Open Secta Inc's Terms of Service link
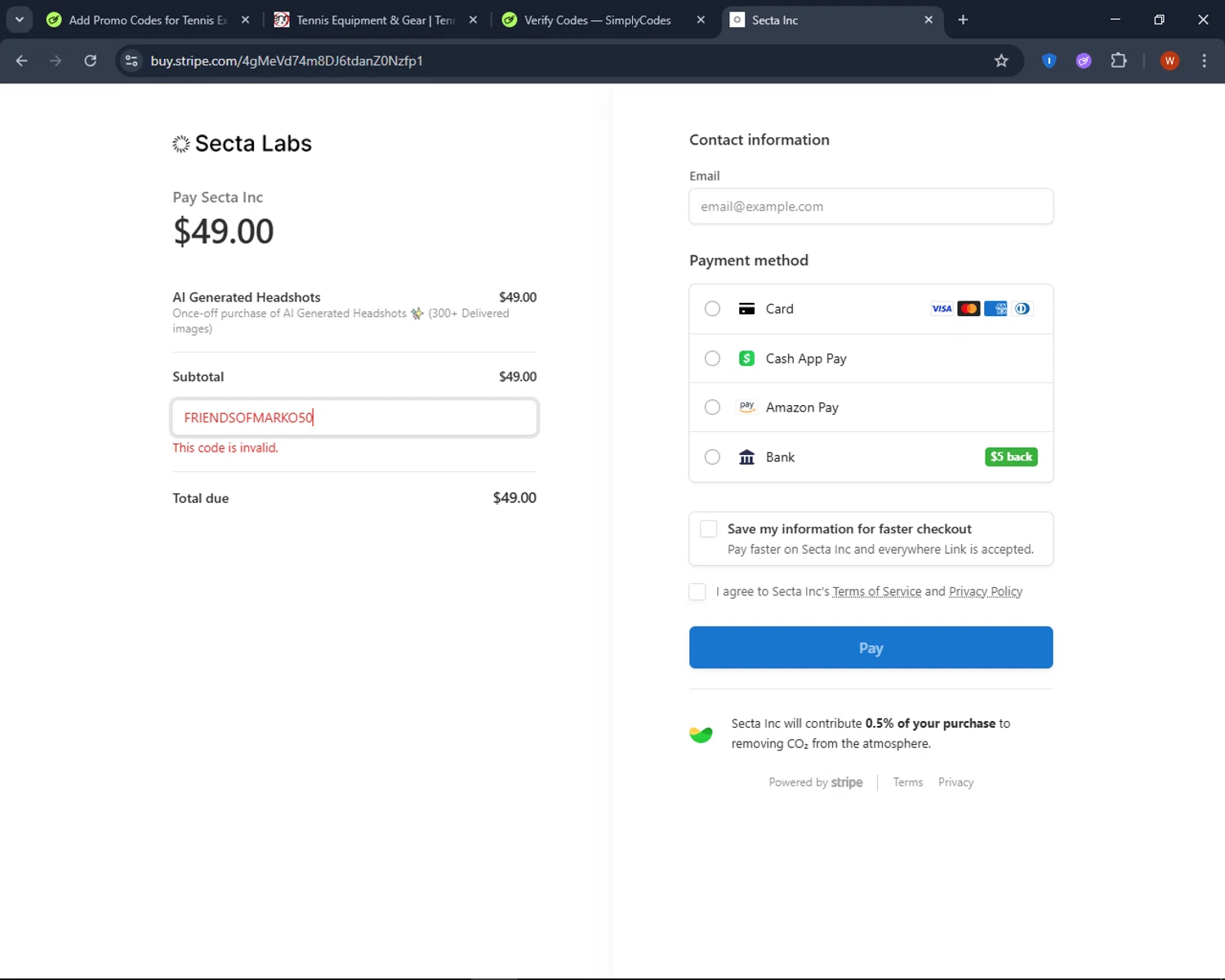 pos(876,591)
